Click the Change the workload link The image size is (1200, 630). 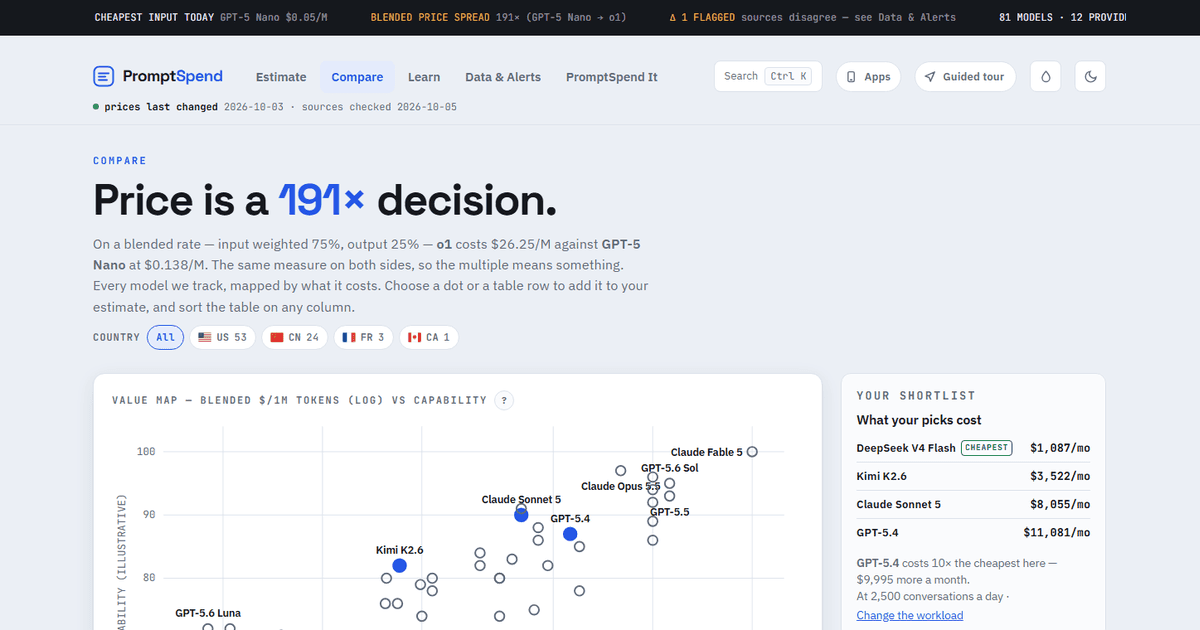pyautogui.click(x=910, y=616)
